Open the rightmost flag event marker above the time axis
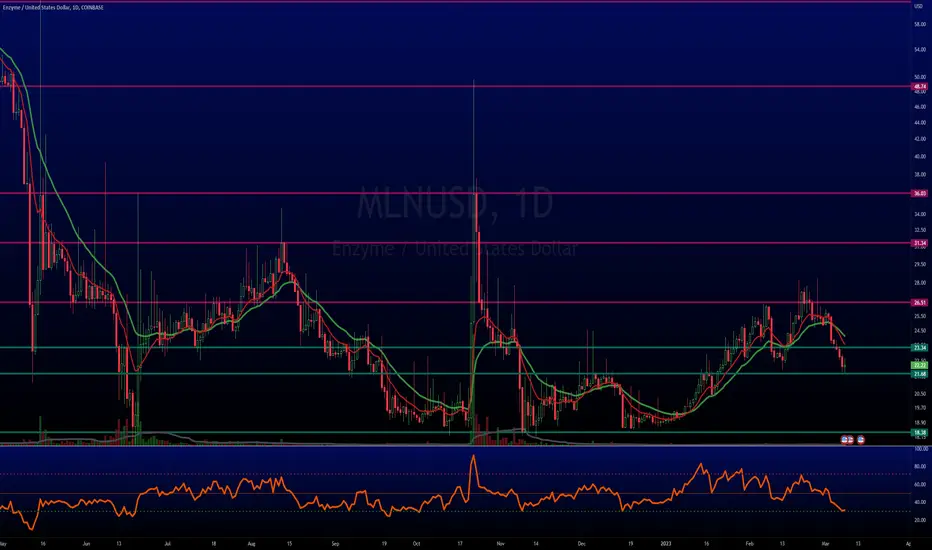This screenshot has height=550, width=932. tap(861, 440)
